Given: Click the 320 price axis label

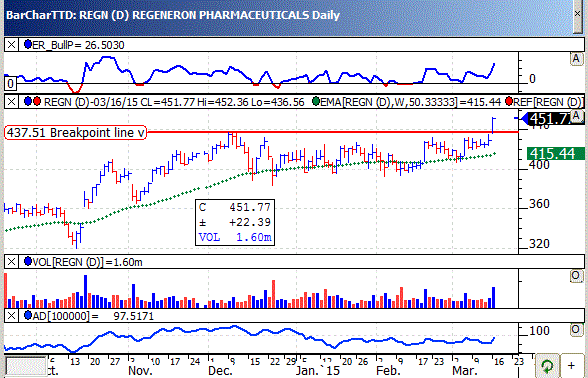Looking at the screenshot, I should [x=539, y=243].
